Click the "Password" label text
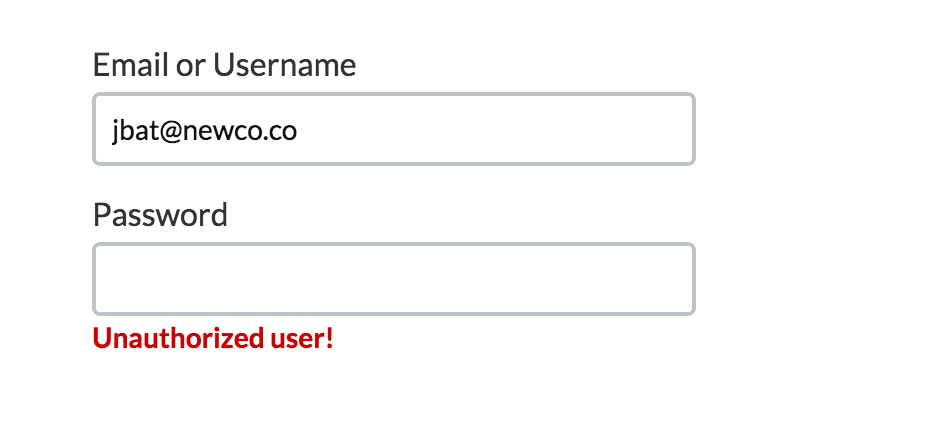This screenshot has height=426, width=944. [x=160, y=214]
